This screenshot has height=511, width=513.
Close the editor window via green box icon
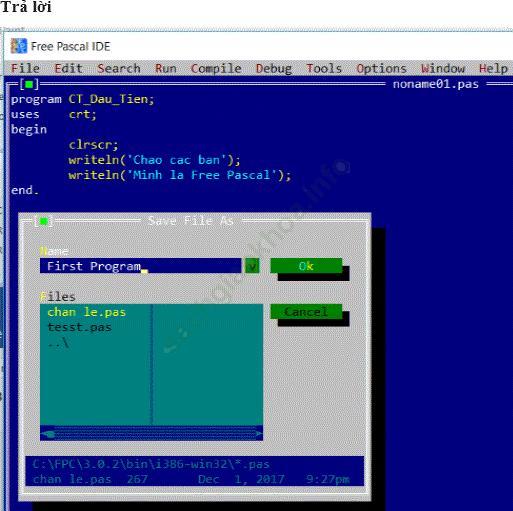point(29,84)
